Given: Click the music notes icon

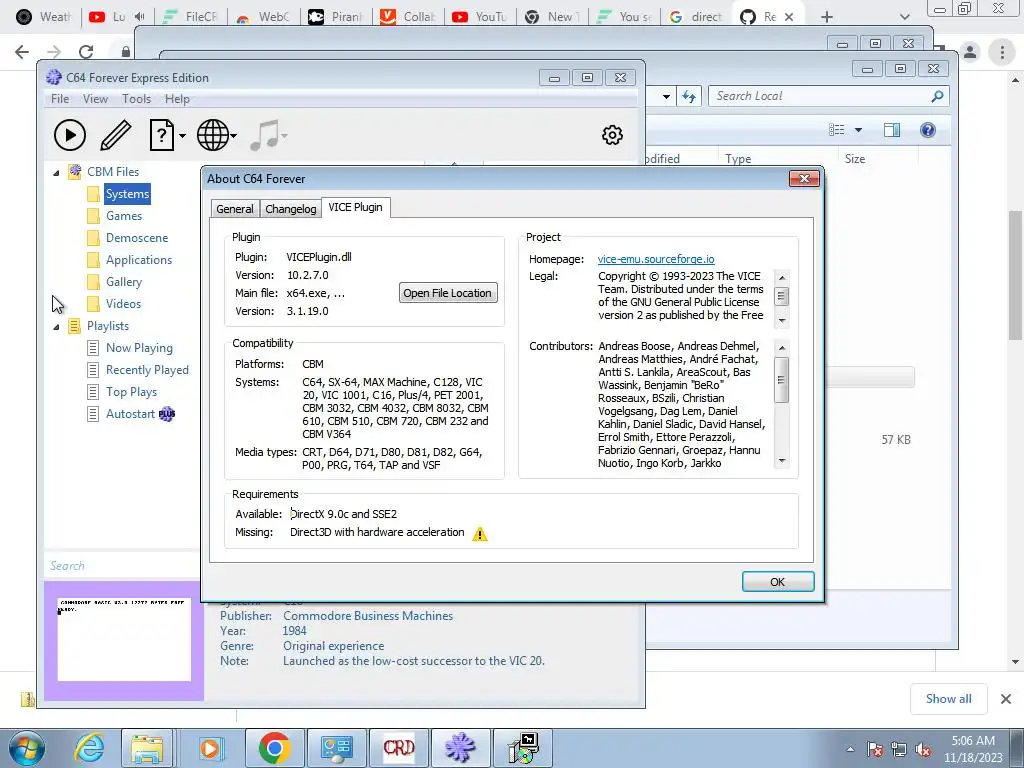Looking at the screenshot, I should pyautogui.click(x=264, y=135).
